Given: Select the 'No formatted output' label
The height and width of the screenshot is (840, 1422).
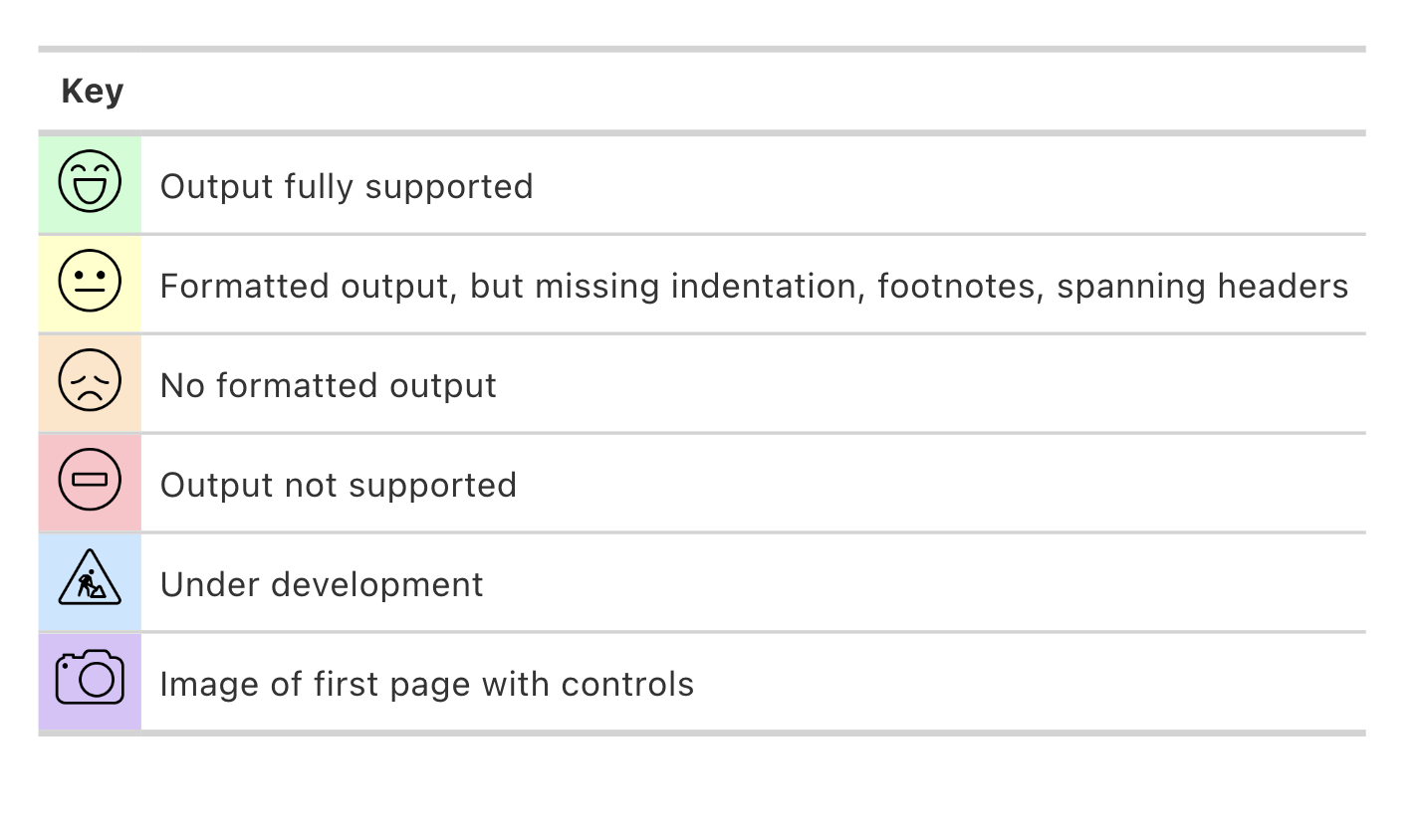Looking at the screenshot, I should coord(328,386).
